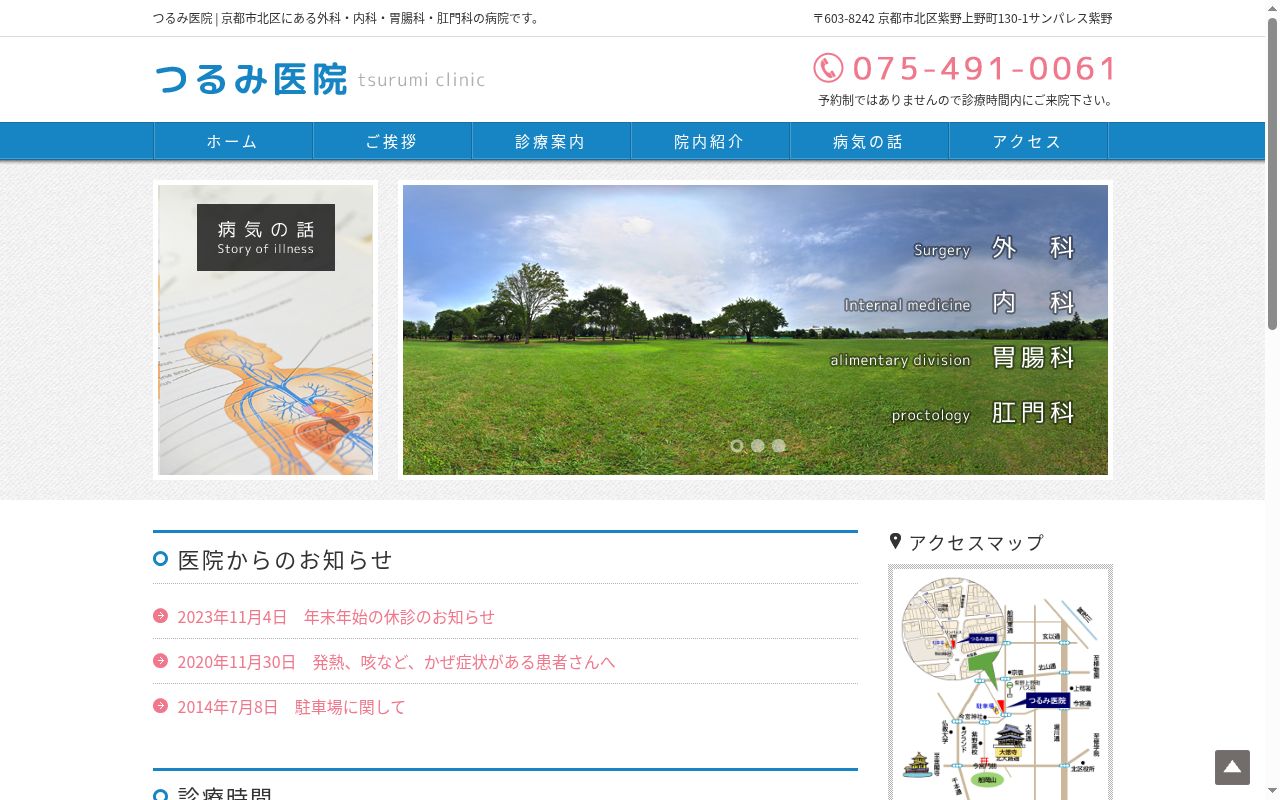Open the access map image
Viewport: 1280px width, 800px height.
(x=1000, y=682)
